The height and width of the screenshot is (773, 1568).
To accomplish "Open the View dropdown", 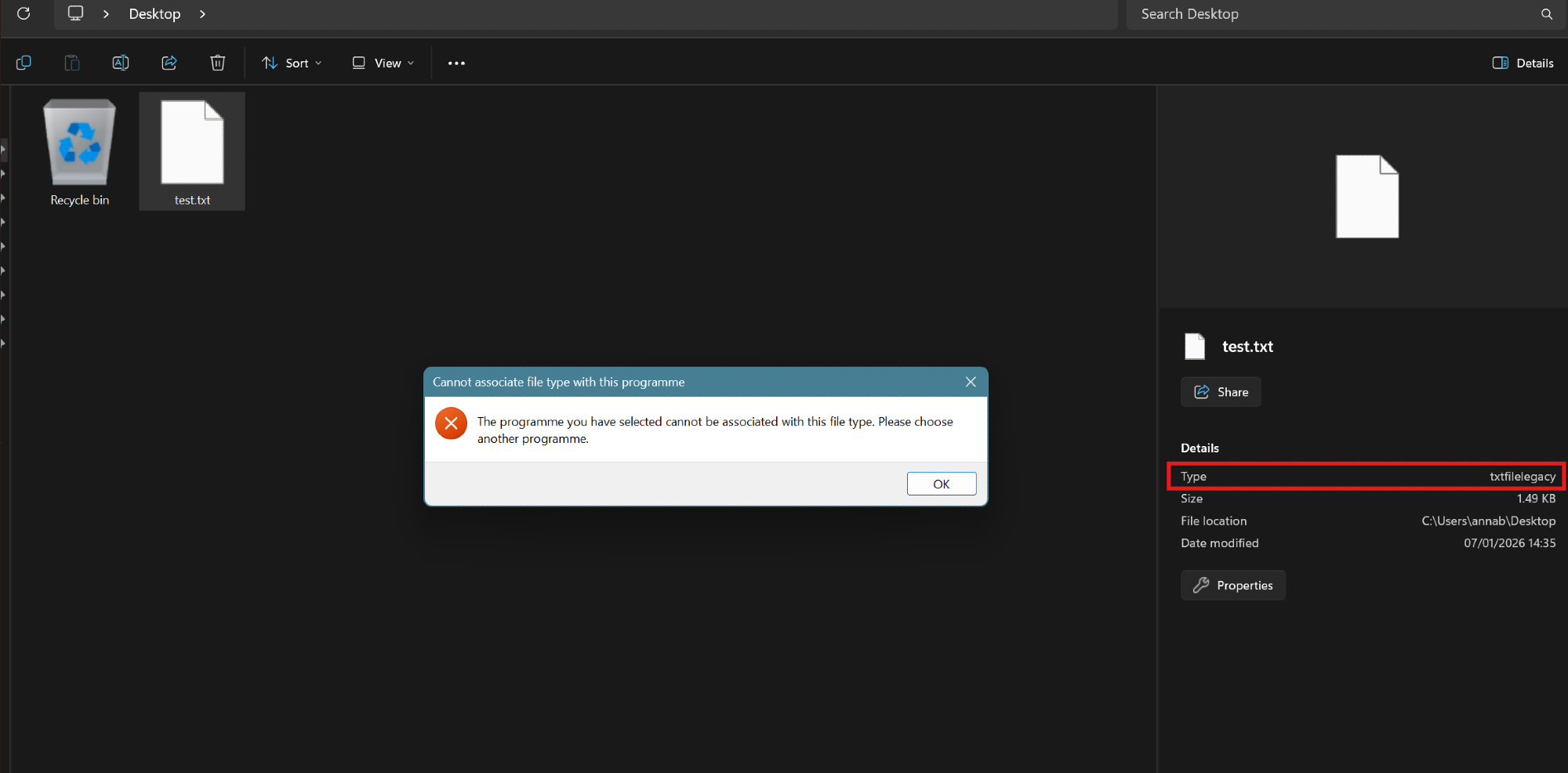I will [383, 63].
